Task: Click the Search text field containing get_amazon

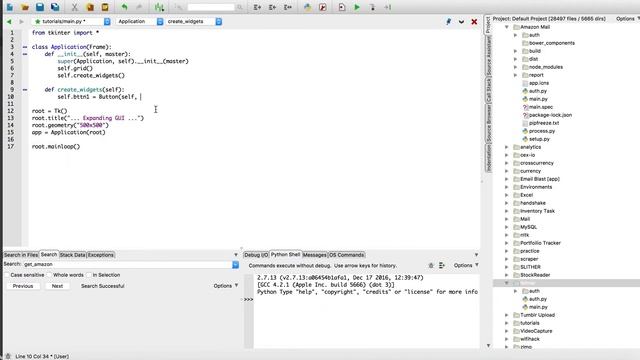Action: (x=127, y=264)
